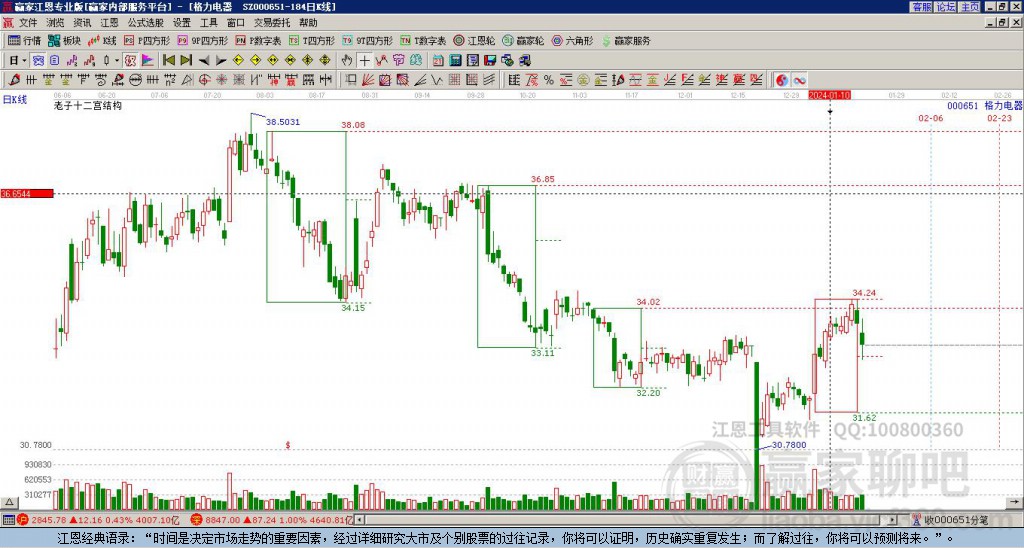This screenshot has width=1024, height=548.
Task: Click the 论坛 button in title bar
Action: [945, 7]
